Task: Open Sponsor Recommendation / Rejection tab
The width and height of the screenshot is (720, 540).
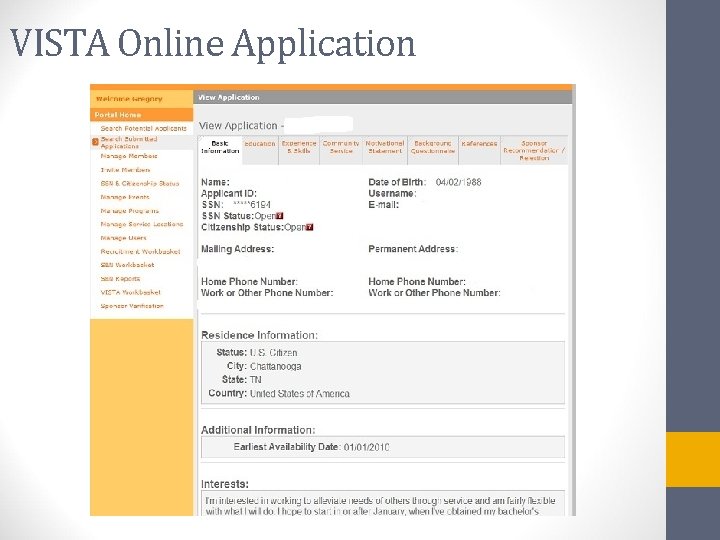Action: (x=534, y=150)
